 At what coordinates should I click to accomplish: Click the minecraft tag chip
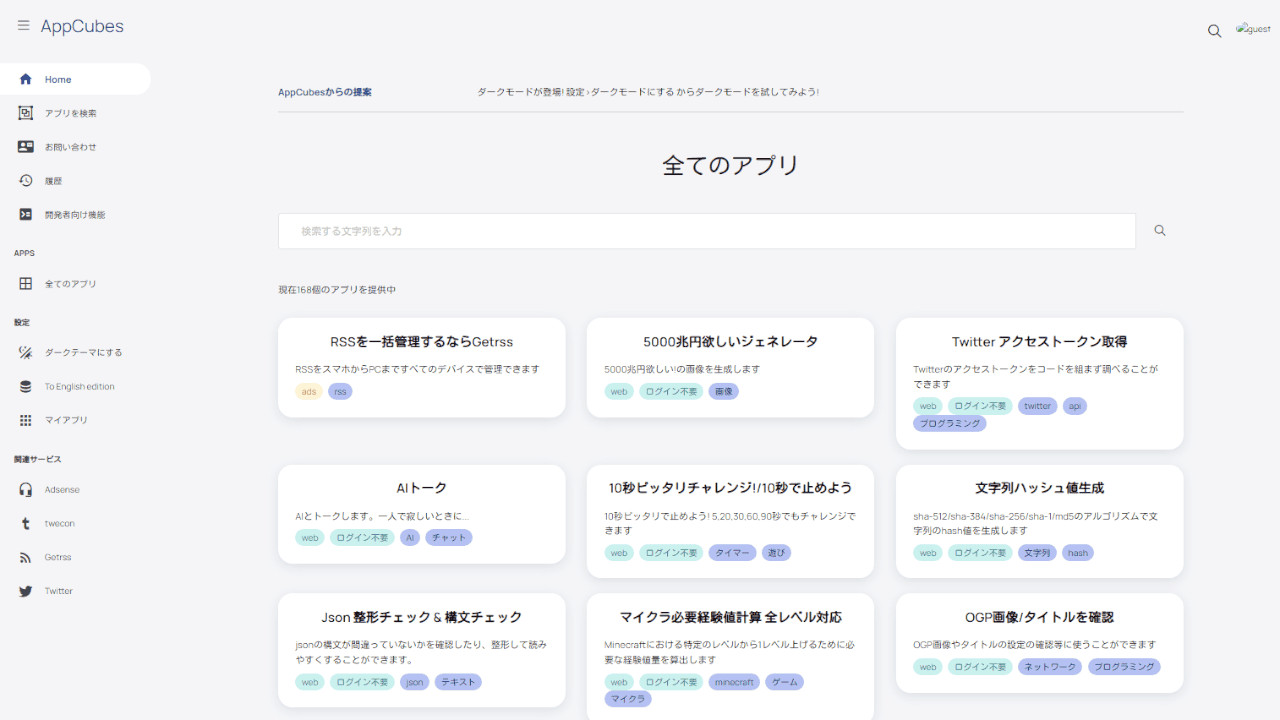click(x=734, y=682)
